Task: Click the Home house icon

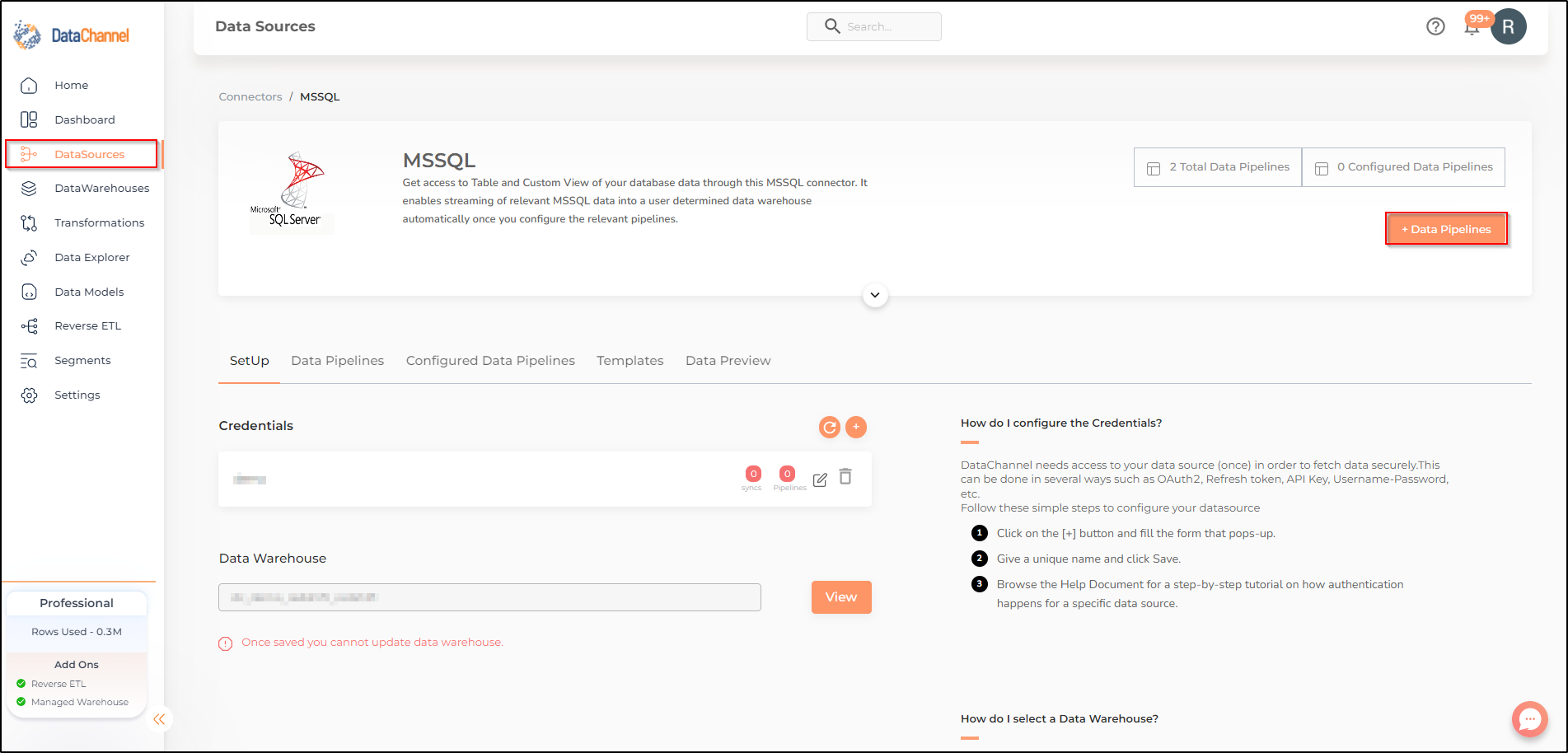Action: [x=29, y=85]
